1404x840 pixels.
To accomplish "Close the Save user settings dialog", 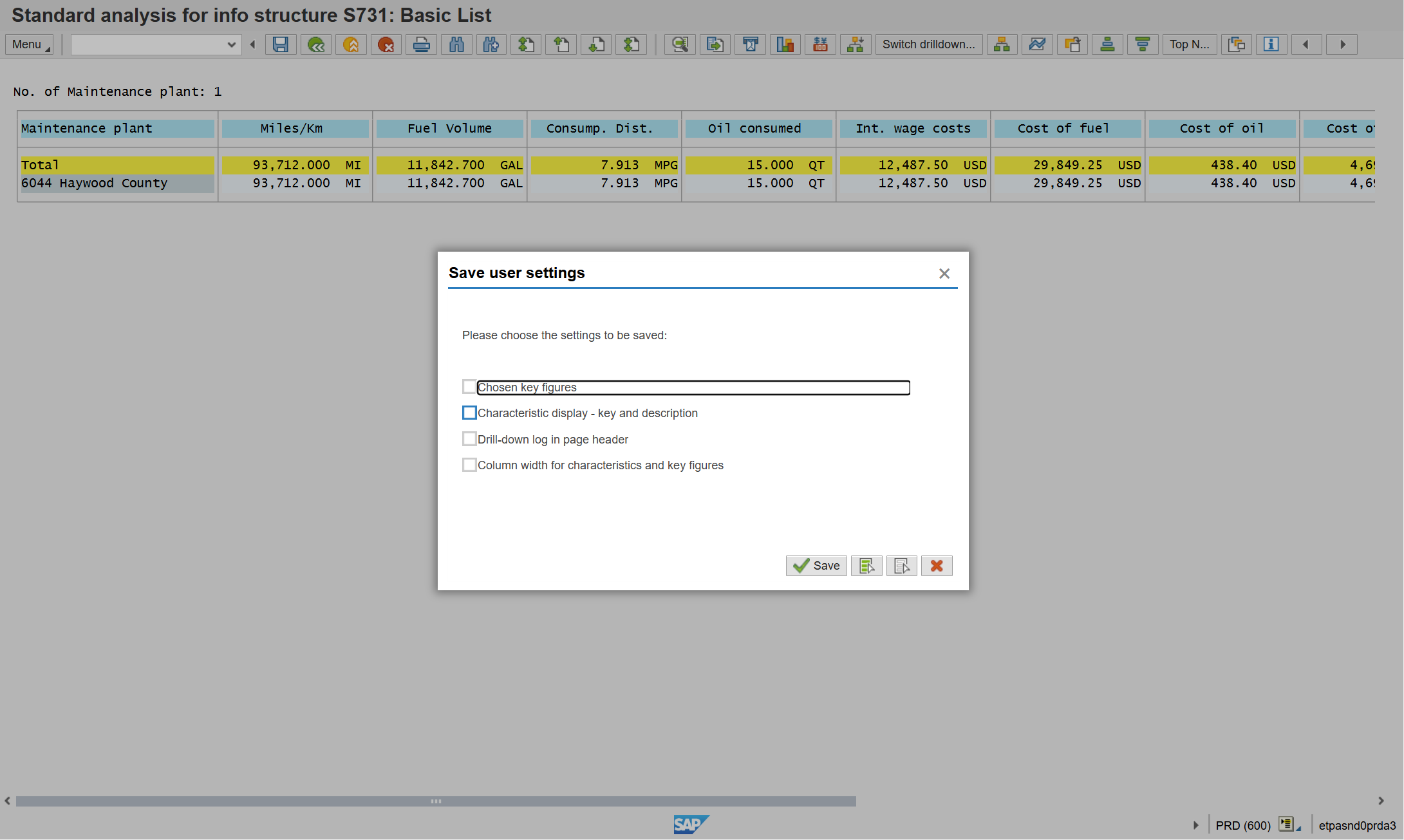I will 944,274.
